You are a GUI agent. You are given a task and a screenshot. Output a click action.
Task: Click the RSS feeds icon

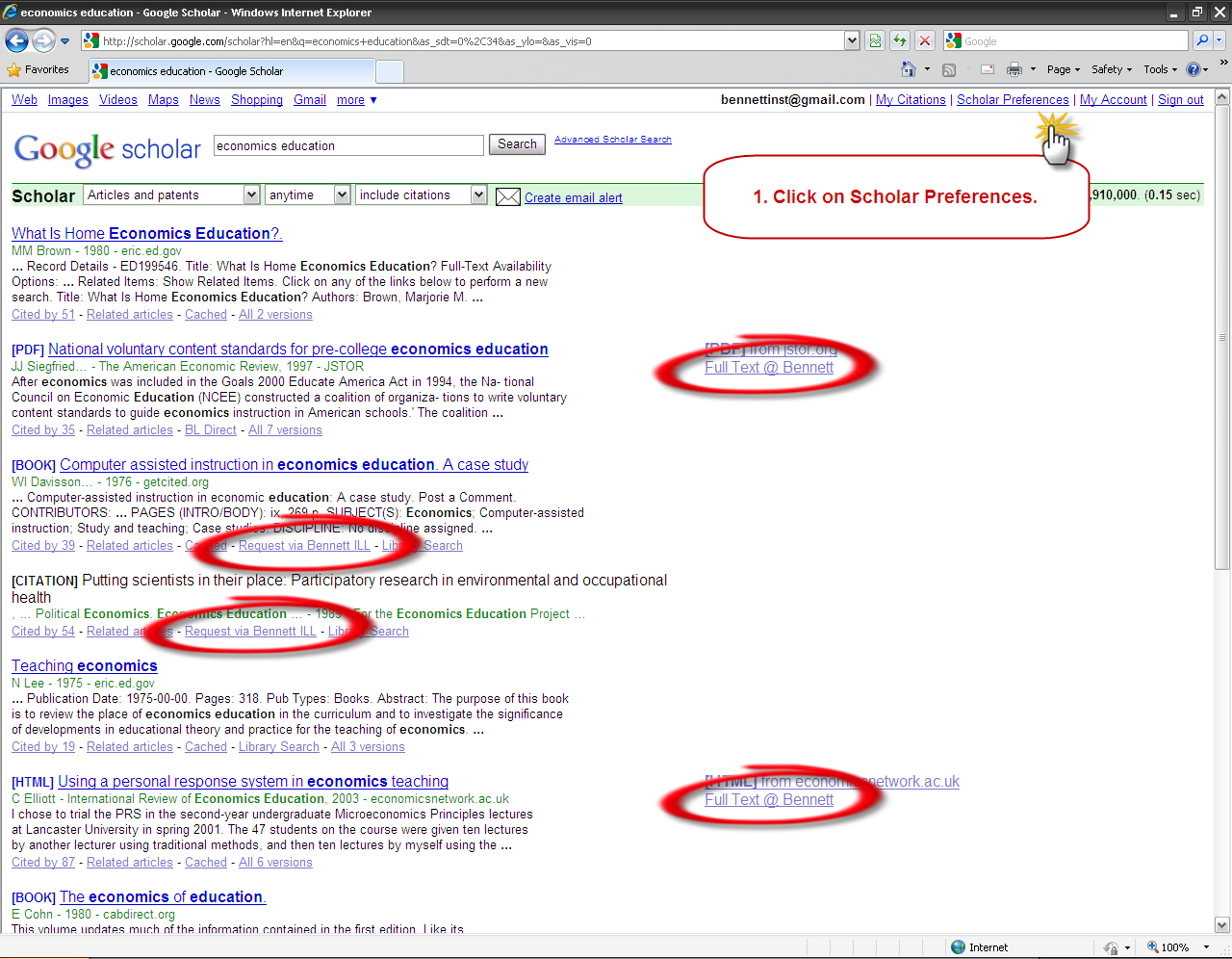pos(949,69)
